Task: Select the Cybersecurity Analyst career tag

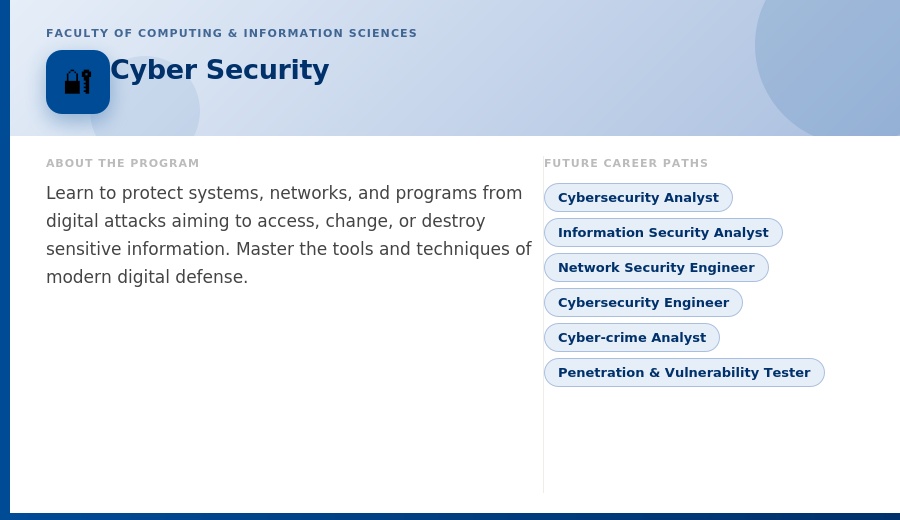Action: (x=638, y=197)
